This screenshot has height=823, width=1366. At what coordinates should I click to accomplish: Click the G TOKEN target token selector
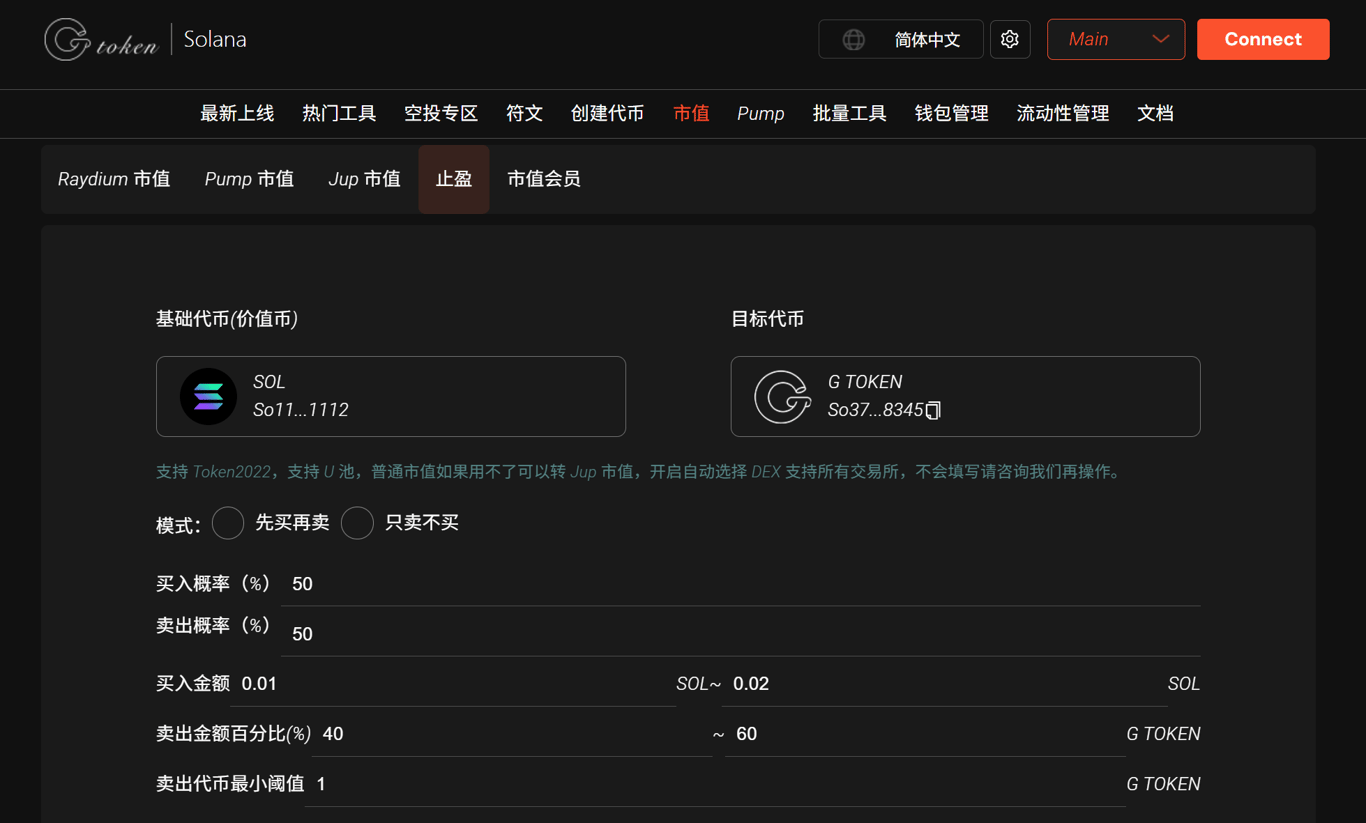[x=965, y=396]
